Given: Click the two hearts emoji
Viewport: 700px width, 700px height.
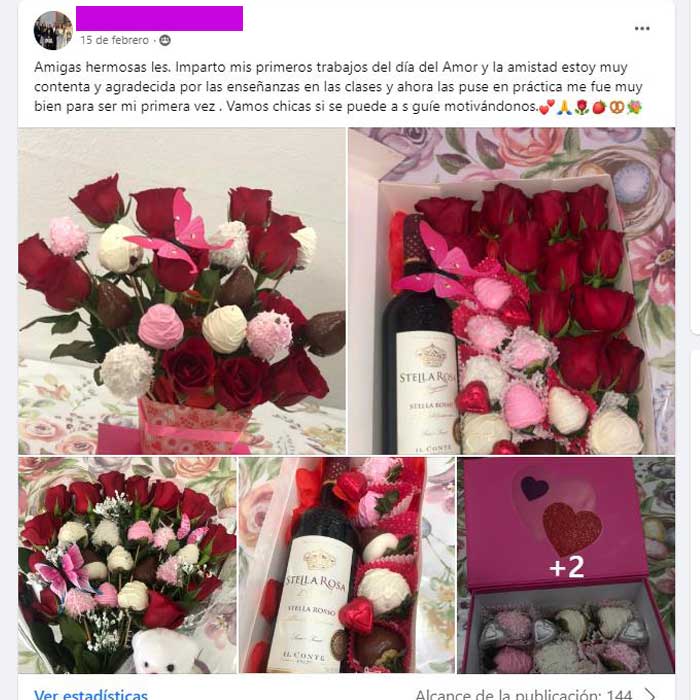Looking at the screenshot, I should 547,107.
